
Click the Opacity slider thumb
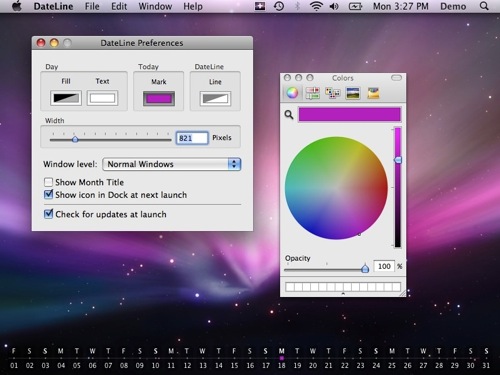tap(365, 268)
